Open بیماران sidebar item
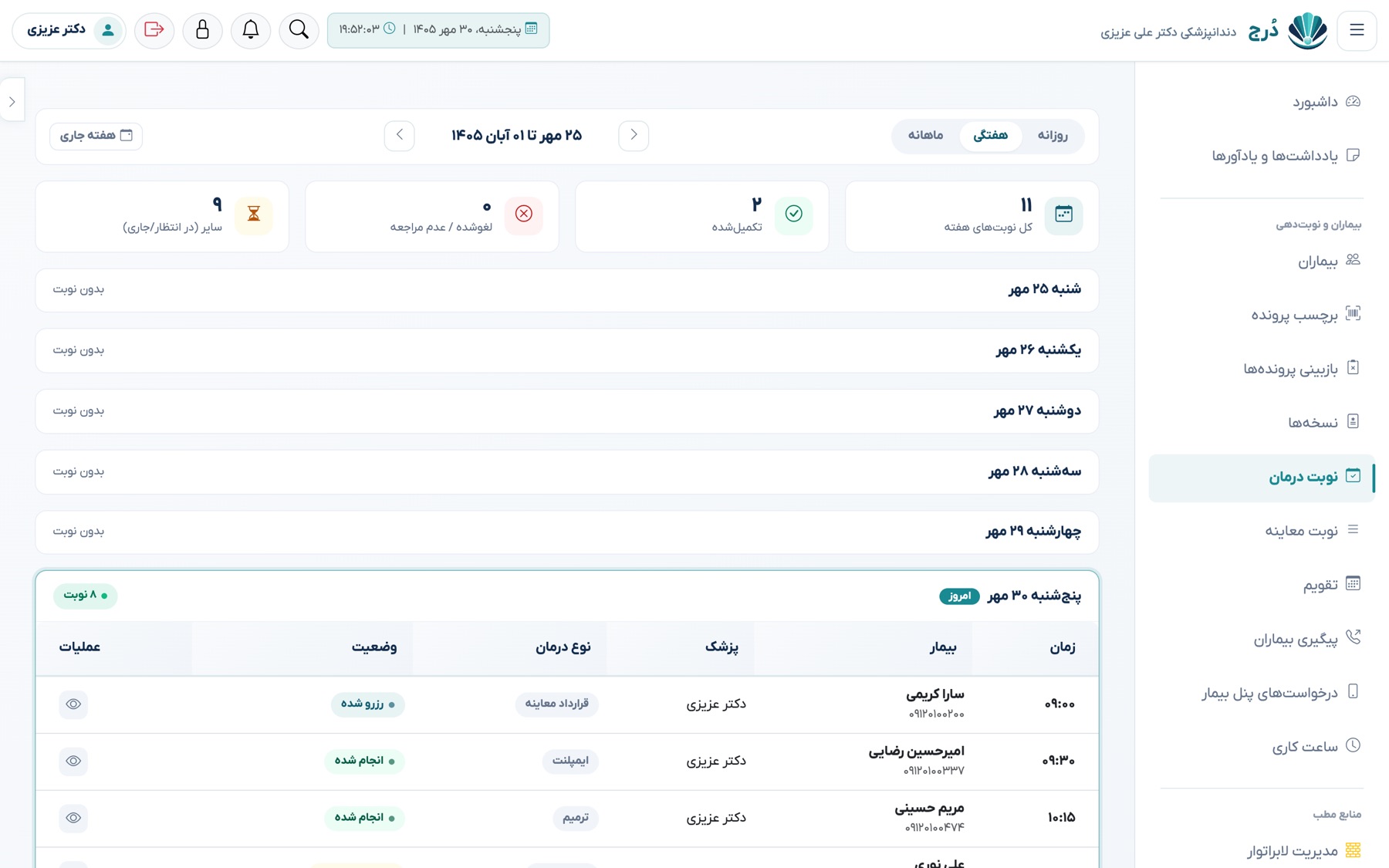This screenshot has height=868, width=1389. (x=1261, y=262)
